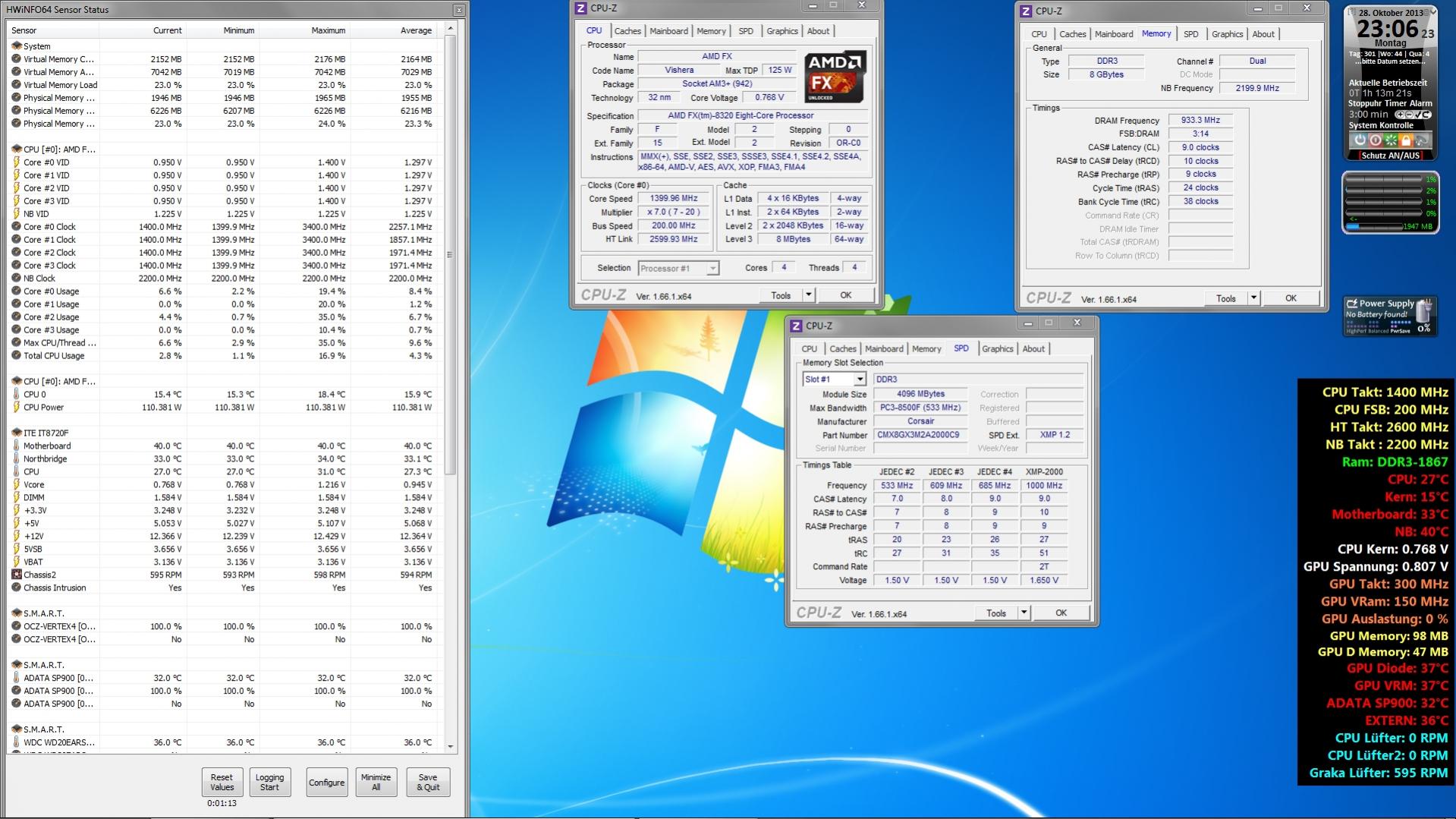
Task: Click the plus icon of the Stoppuhr timer
Action: [1402, 115]
